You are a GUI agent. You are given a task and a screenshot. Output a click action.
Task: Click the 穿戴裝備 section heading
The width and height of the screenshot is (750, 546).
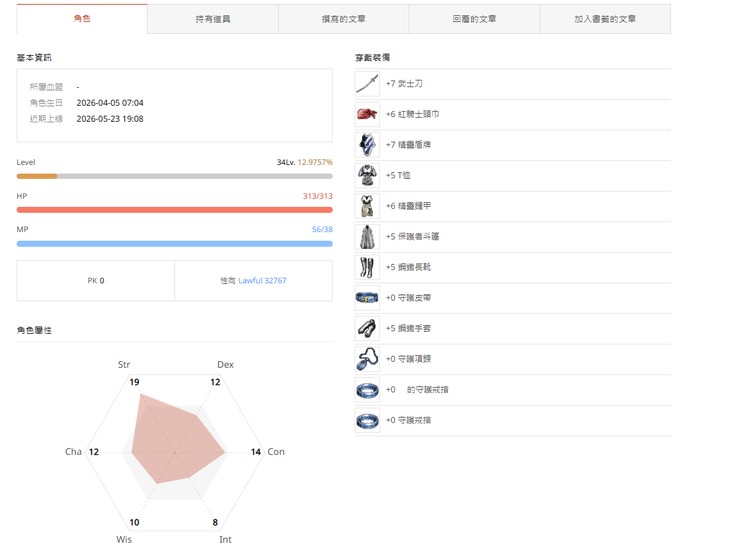click(373, 57)
